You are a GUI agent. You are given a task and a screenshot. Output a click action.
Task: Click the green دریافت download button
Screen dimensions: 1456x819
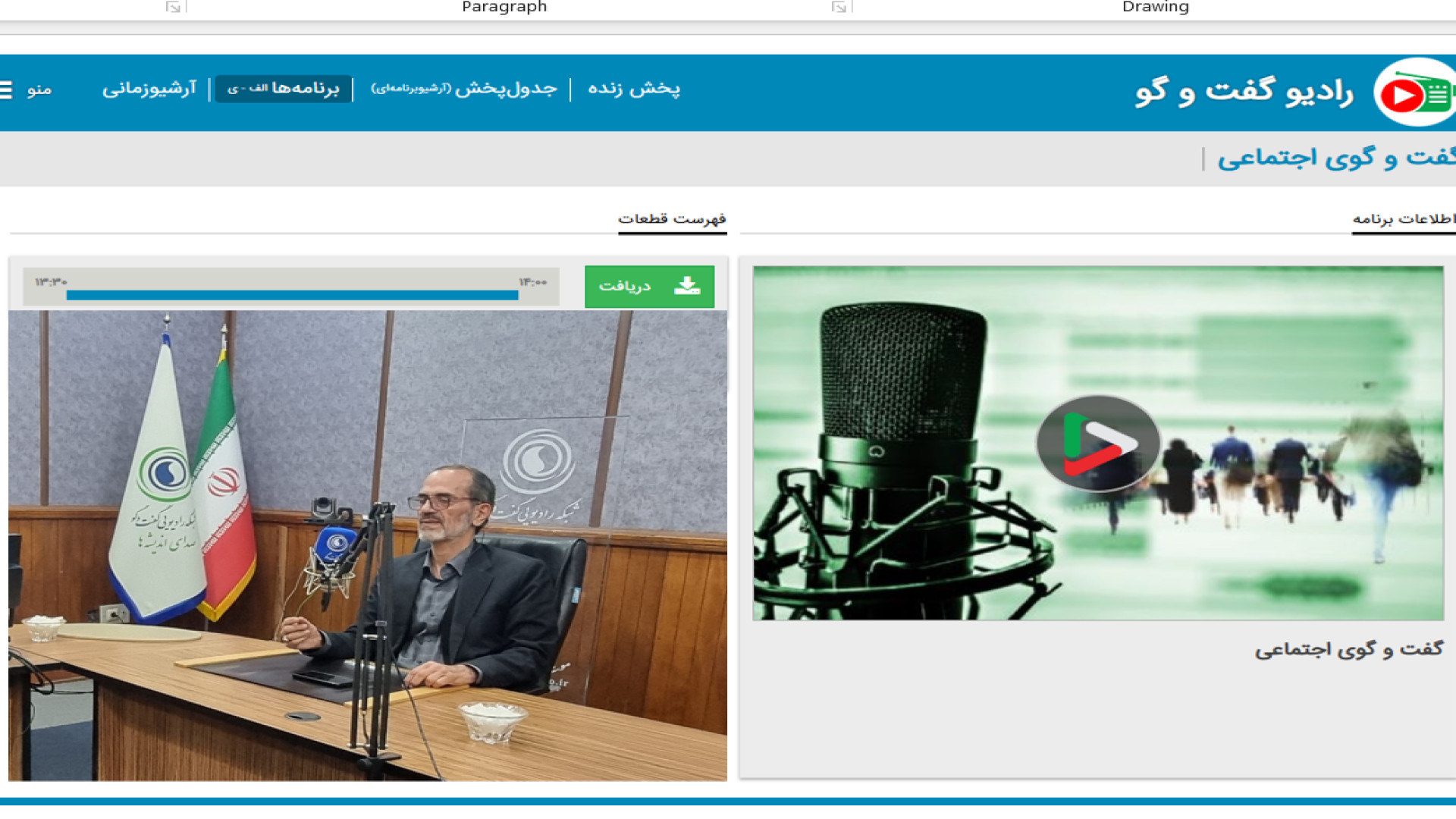click(x=649, y=287)
